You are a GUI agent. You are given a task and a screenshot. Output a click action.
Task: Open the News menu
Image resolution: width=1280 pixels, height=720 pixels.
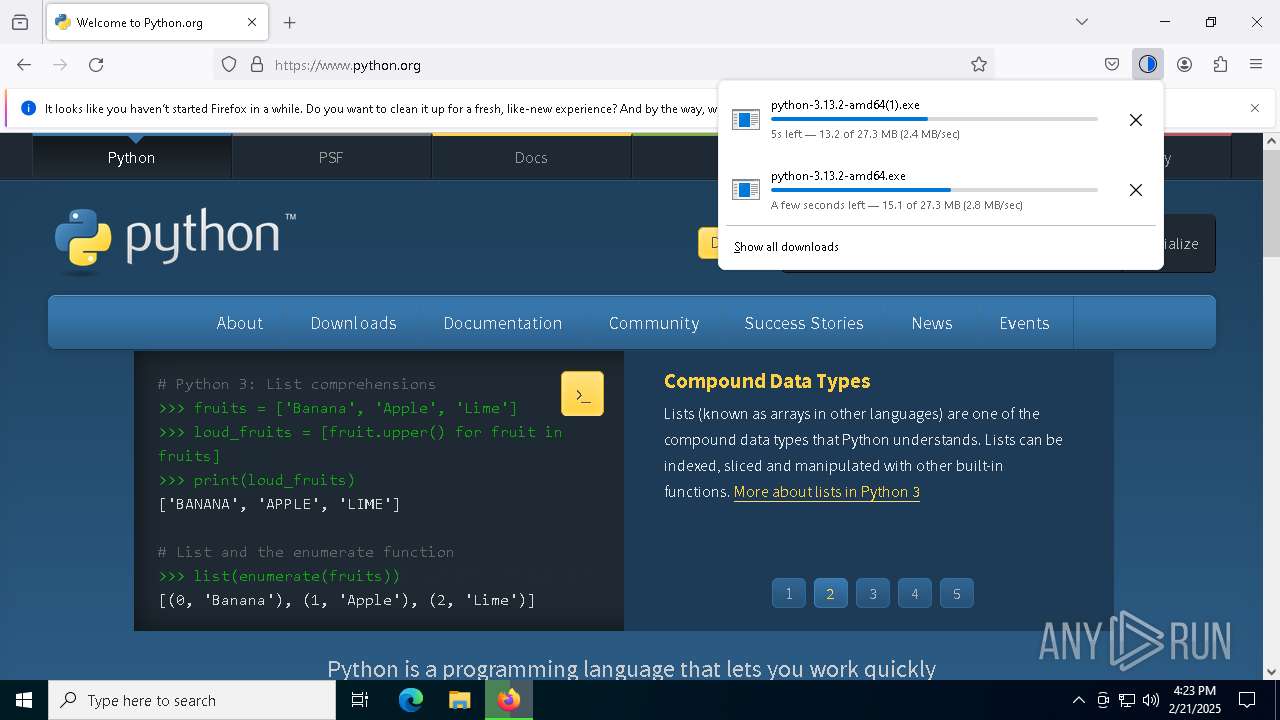[x=932, y=323]
